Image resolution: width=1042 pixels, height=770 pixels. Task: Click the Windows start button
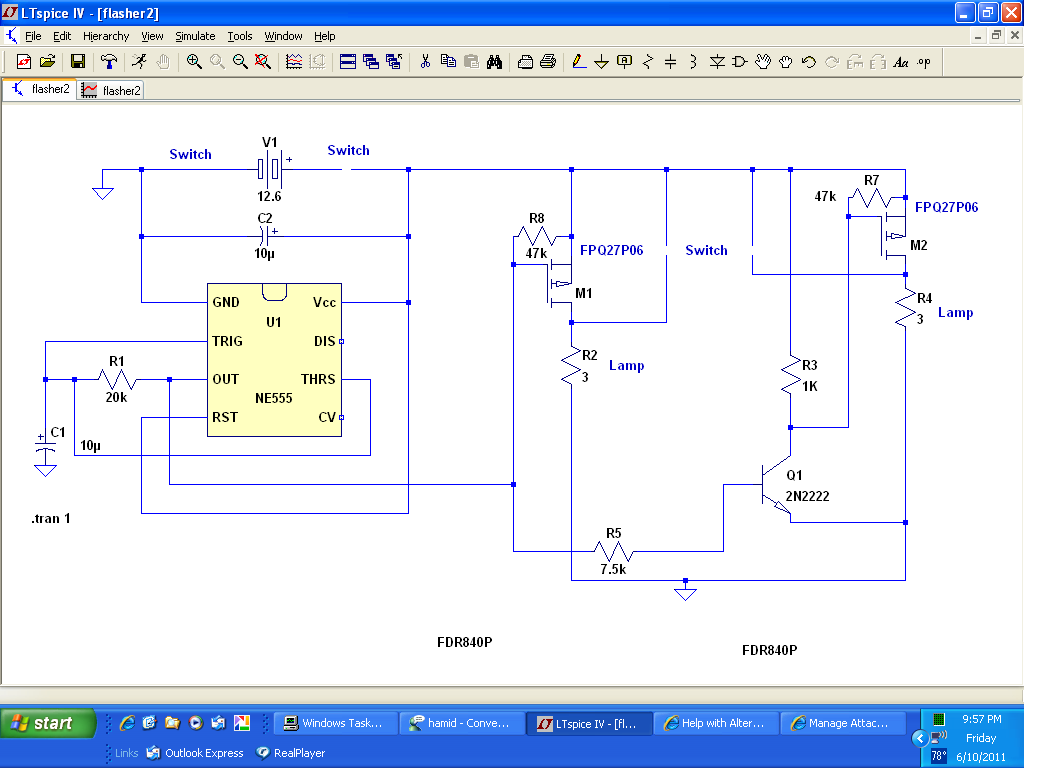click(x=49, y=723)
